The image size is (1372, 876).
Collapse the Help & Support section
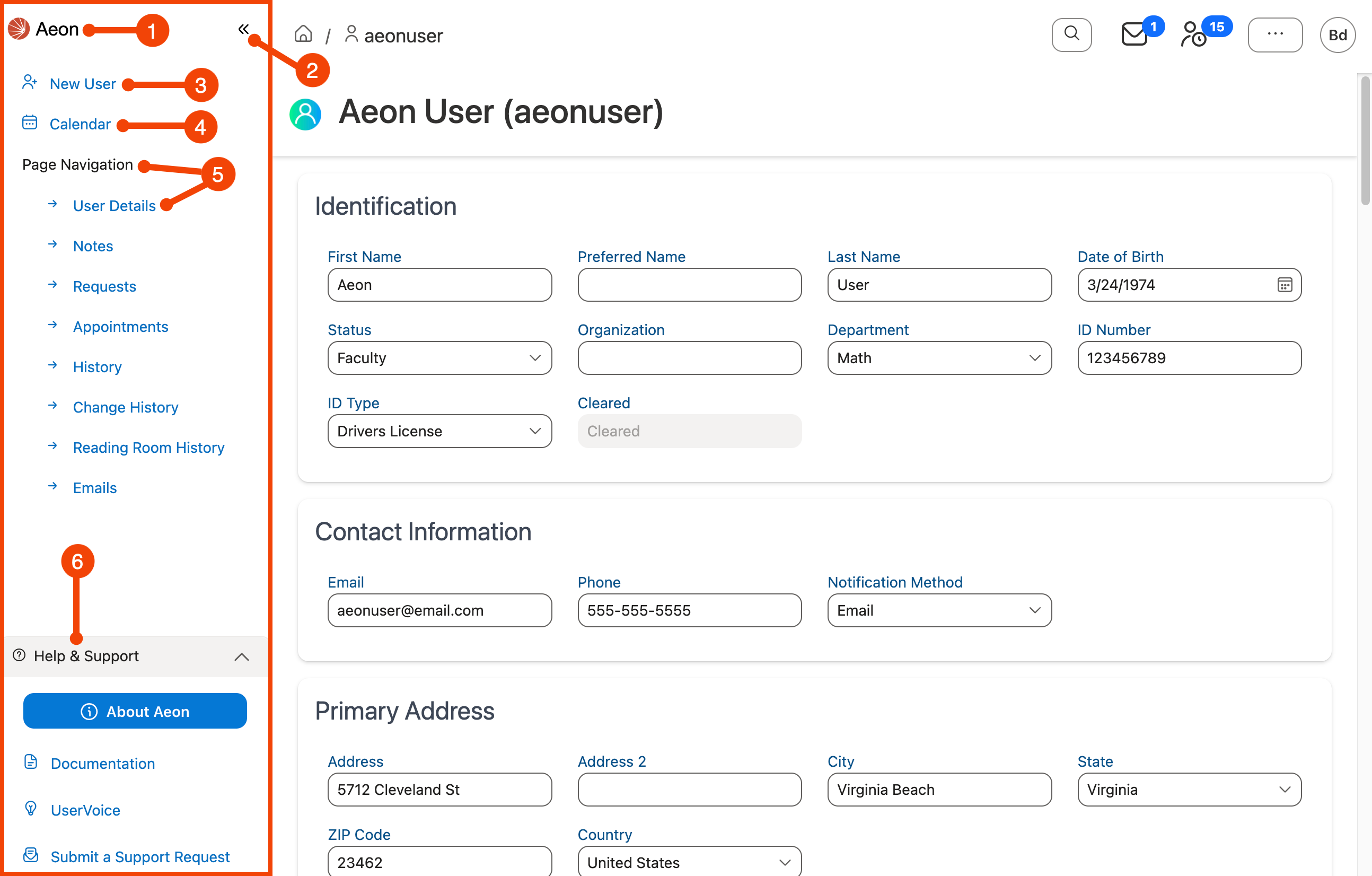pos(241,656)
